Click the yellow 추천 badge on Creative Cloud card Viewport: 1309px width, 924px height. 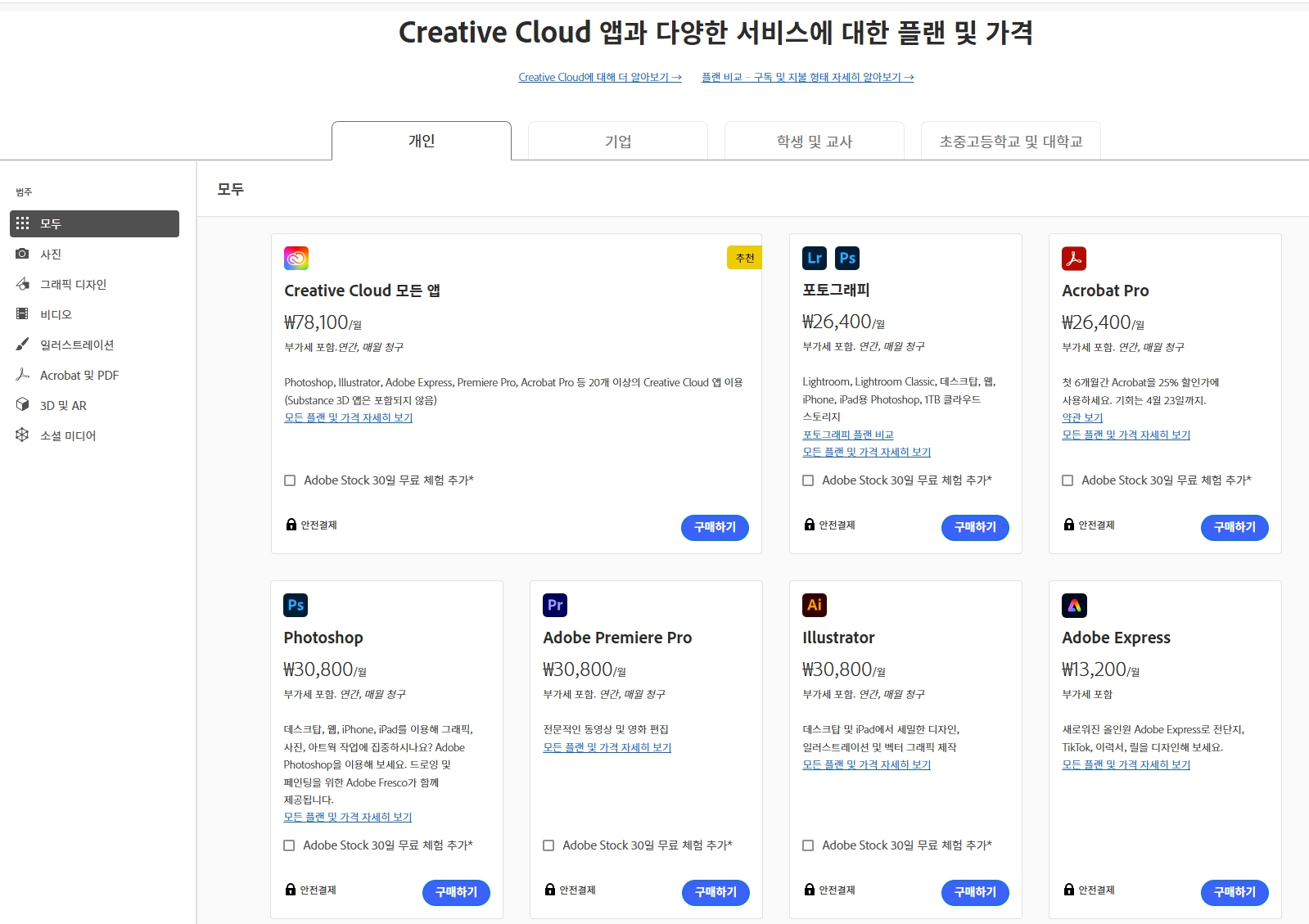[744, 258]
